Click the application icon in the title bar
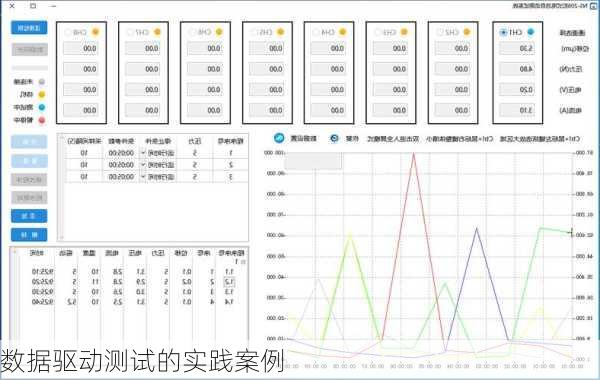 [594, 6]
